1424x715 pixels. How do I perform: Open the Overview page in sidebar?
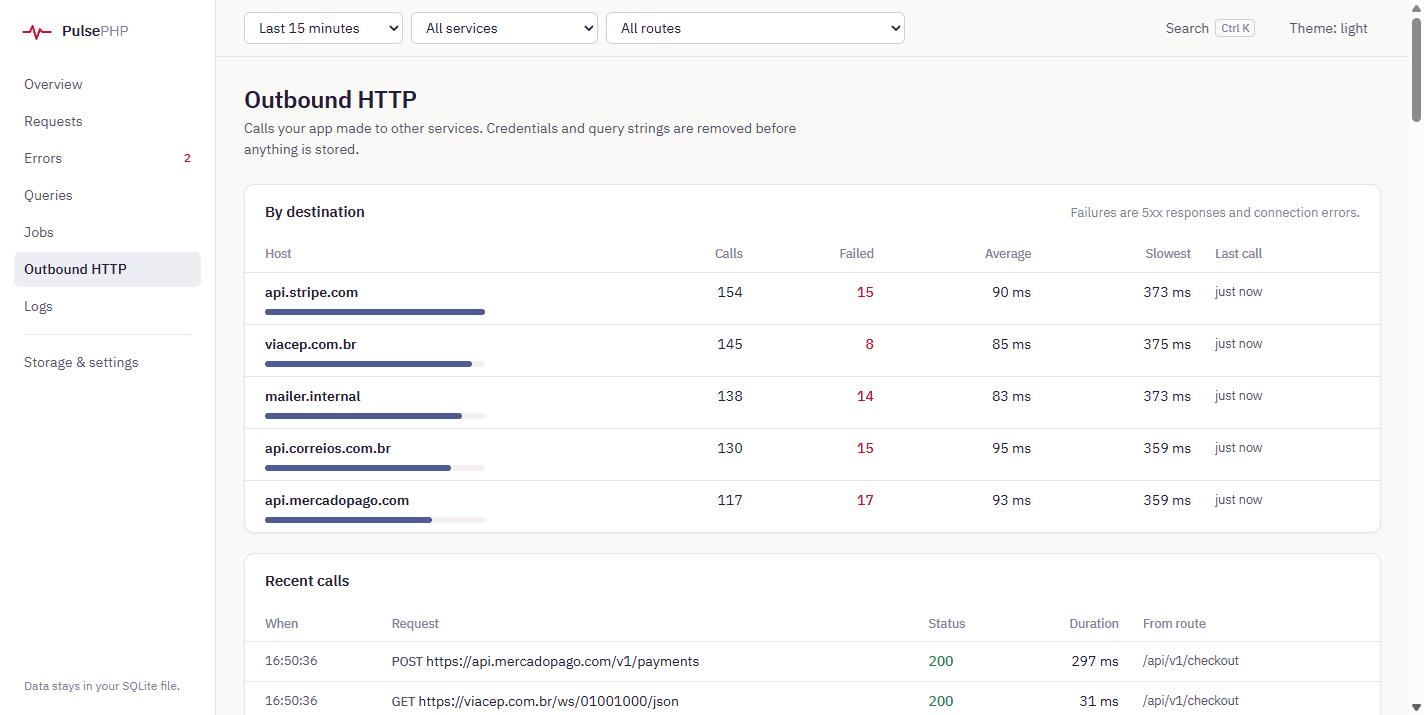click(107, 84)
